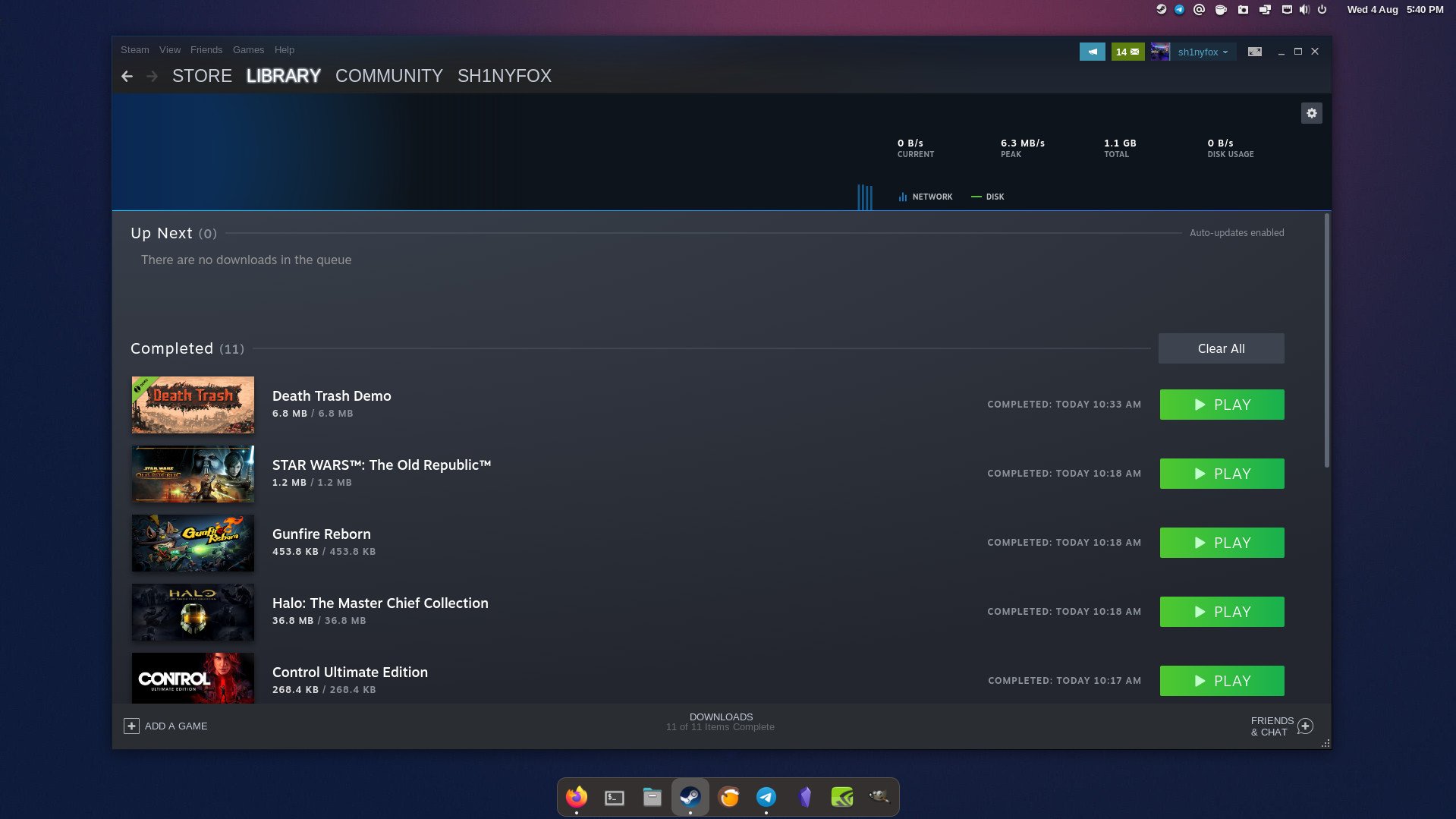Click the Telegram tray icon in top panel
This screenshot has height=819, width=1456.
click(1180, 10)
